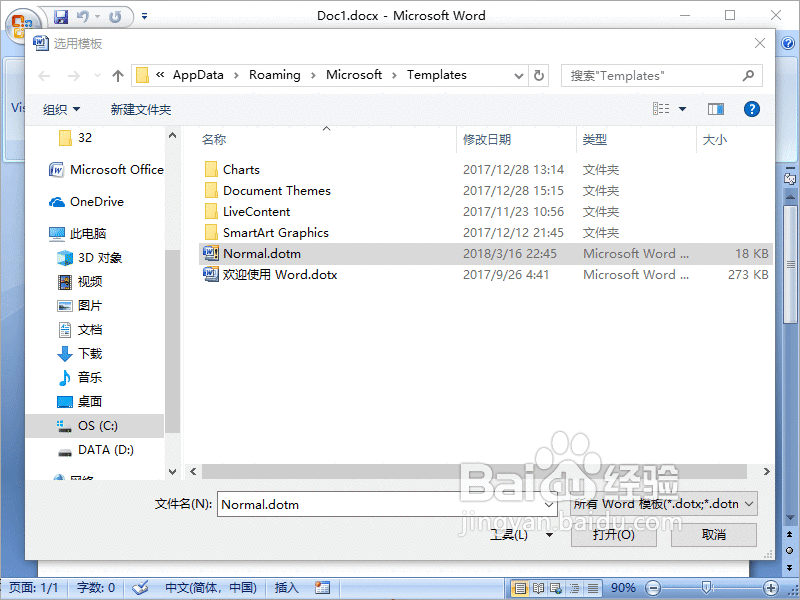
Task: Select 文档 in navigation pane
Action: click(x=80, y=330)
